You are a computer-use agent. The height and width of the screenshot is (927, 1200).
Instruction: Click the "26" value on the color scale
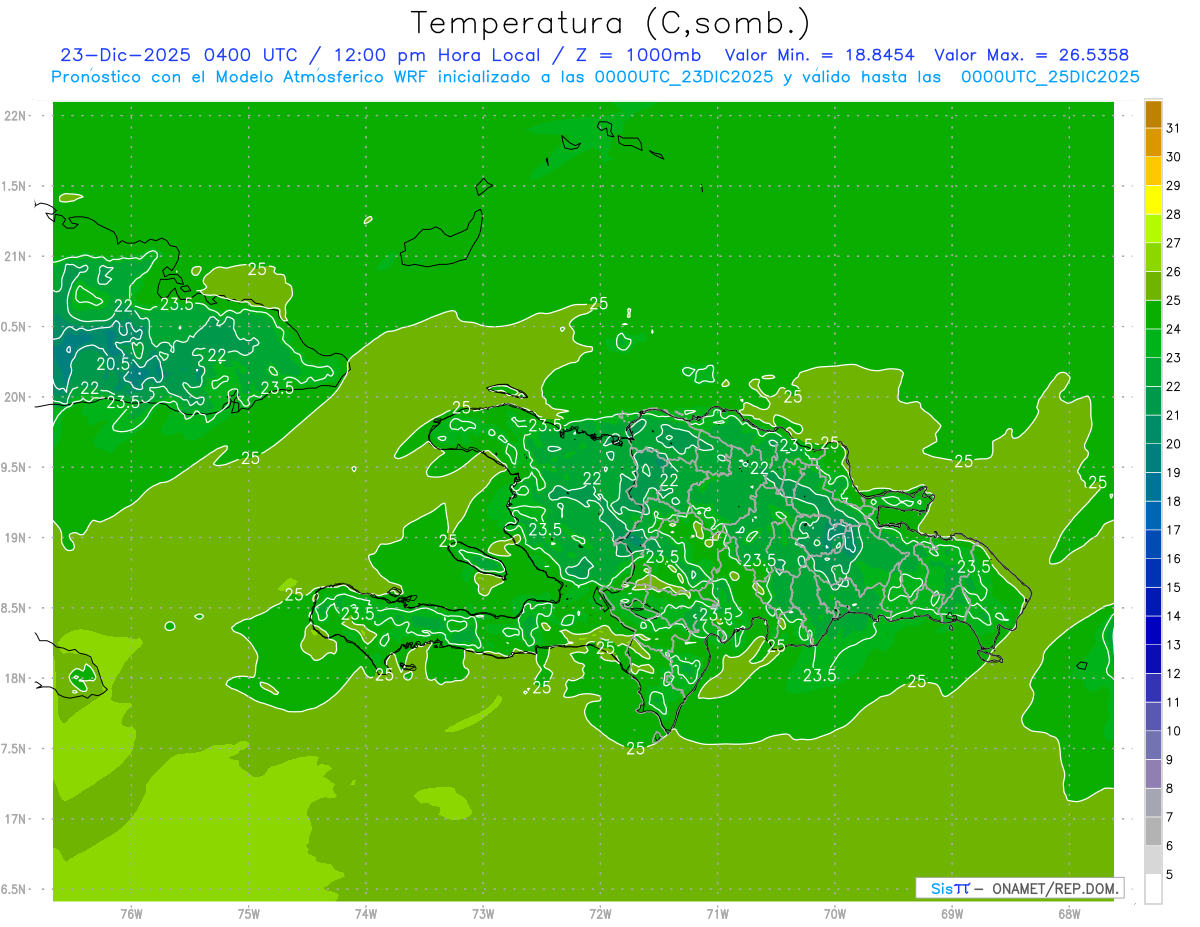click(x=1174, y=272)
